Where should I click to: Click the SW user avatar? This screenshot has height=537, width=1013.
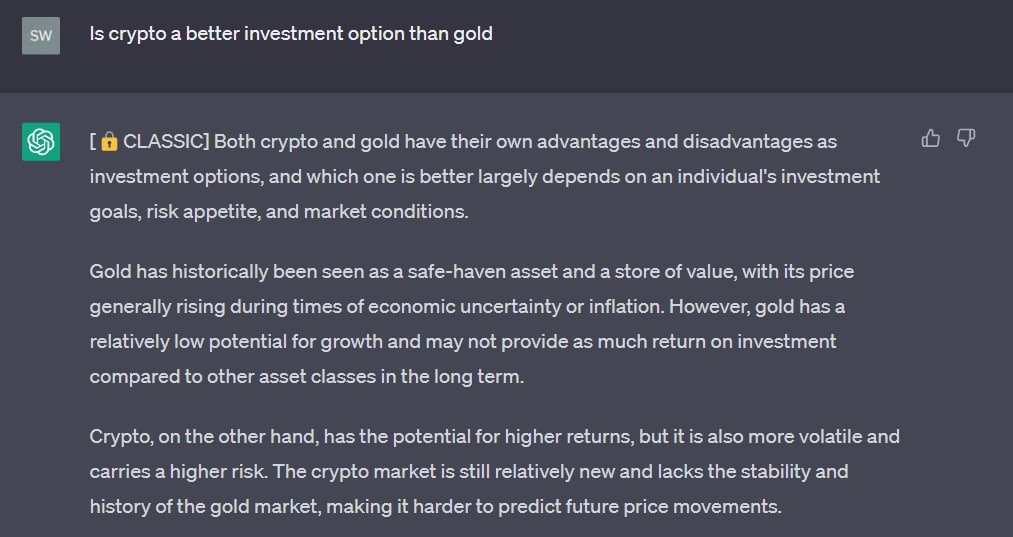click(x=41, y=36)
